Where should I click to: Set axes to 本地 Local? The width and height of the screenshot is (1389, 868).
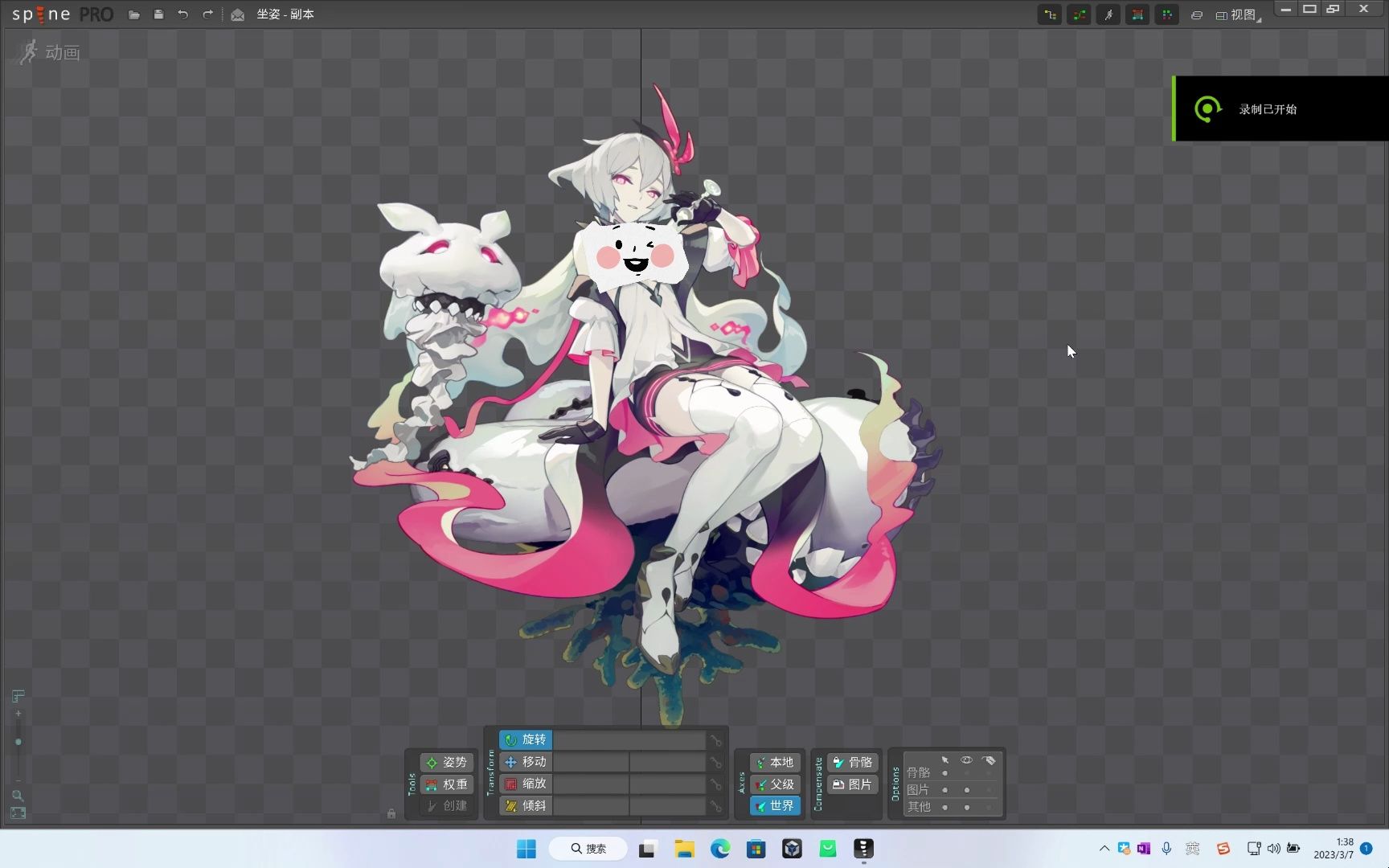[775, 762]
